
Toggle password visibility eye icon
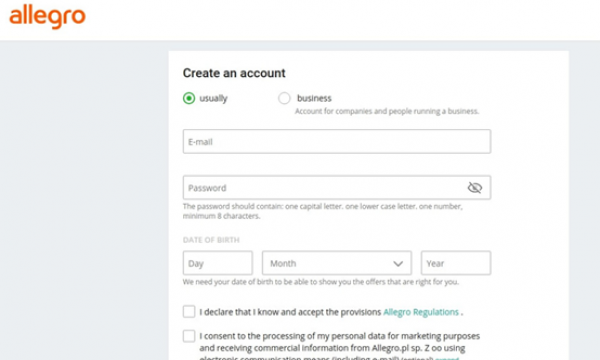[474, 187]
